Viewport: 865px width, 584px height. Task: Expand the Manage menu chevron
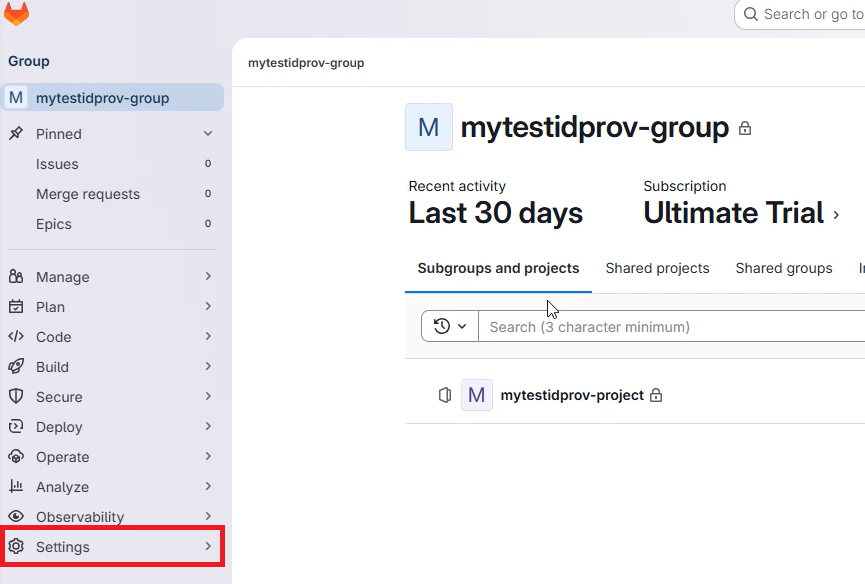click(208, 276)
